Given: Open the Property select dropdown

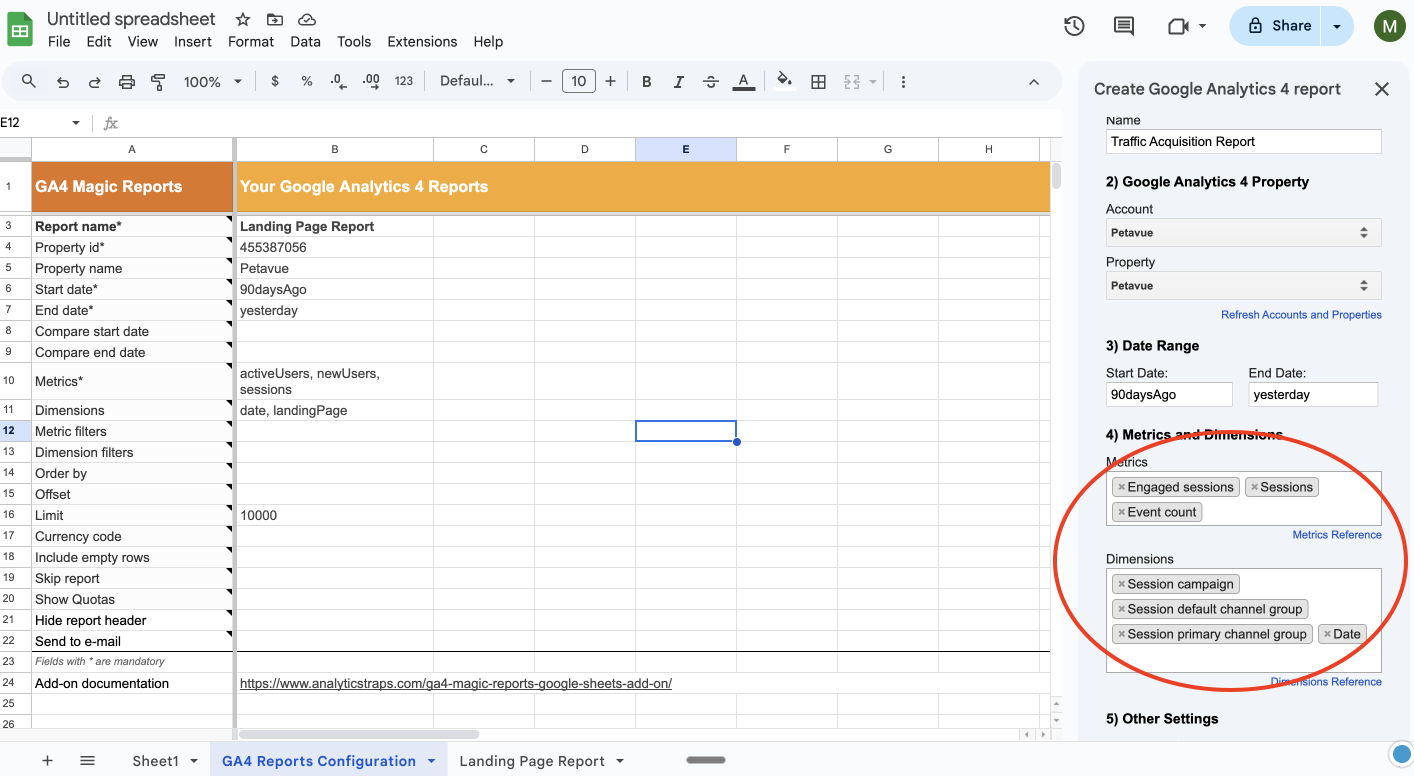Looking at the screenshot, I should (1244, 286).
